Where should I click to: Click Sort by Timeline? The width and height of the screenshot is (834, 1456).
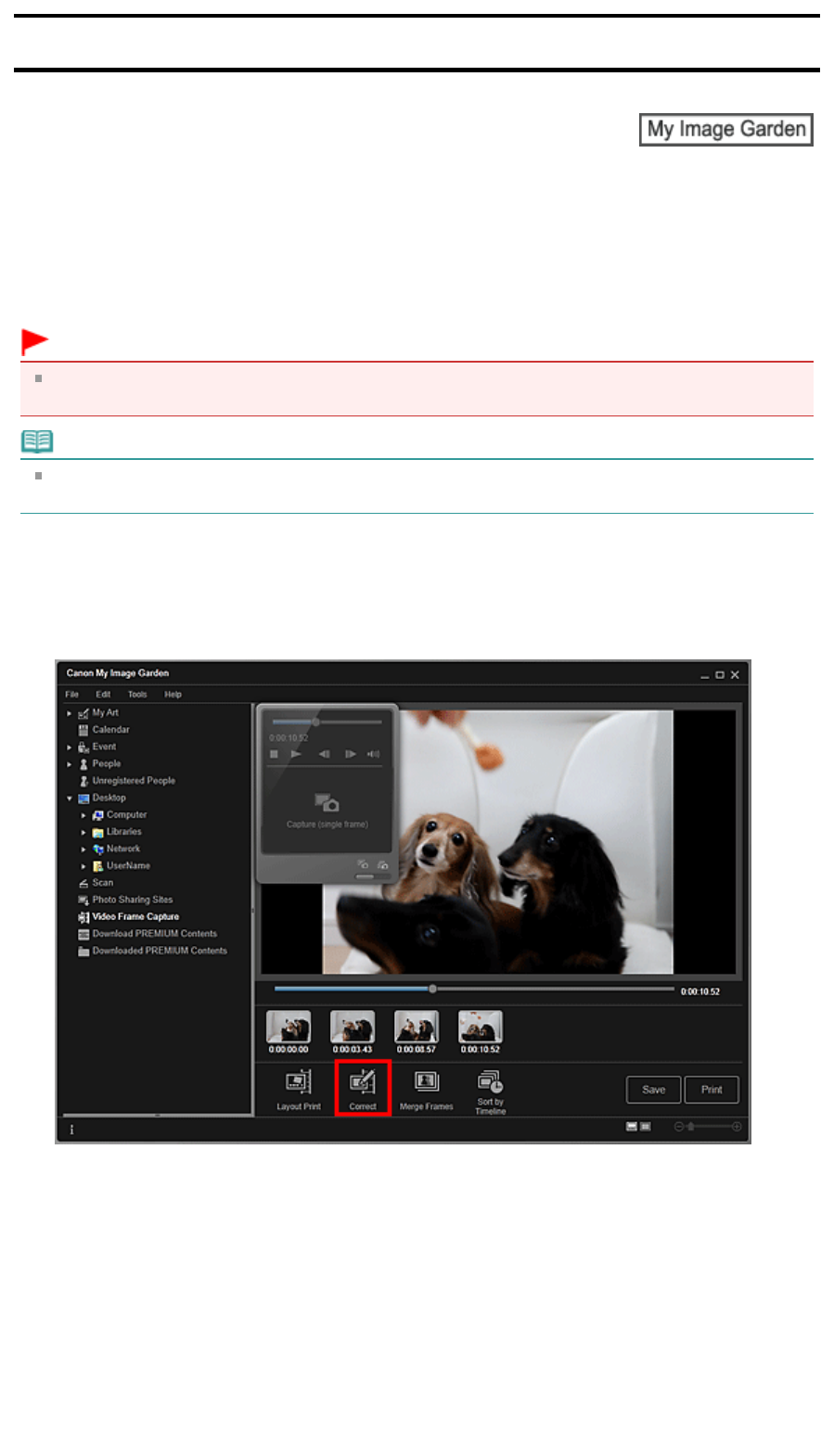[x=490, y=1092]
